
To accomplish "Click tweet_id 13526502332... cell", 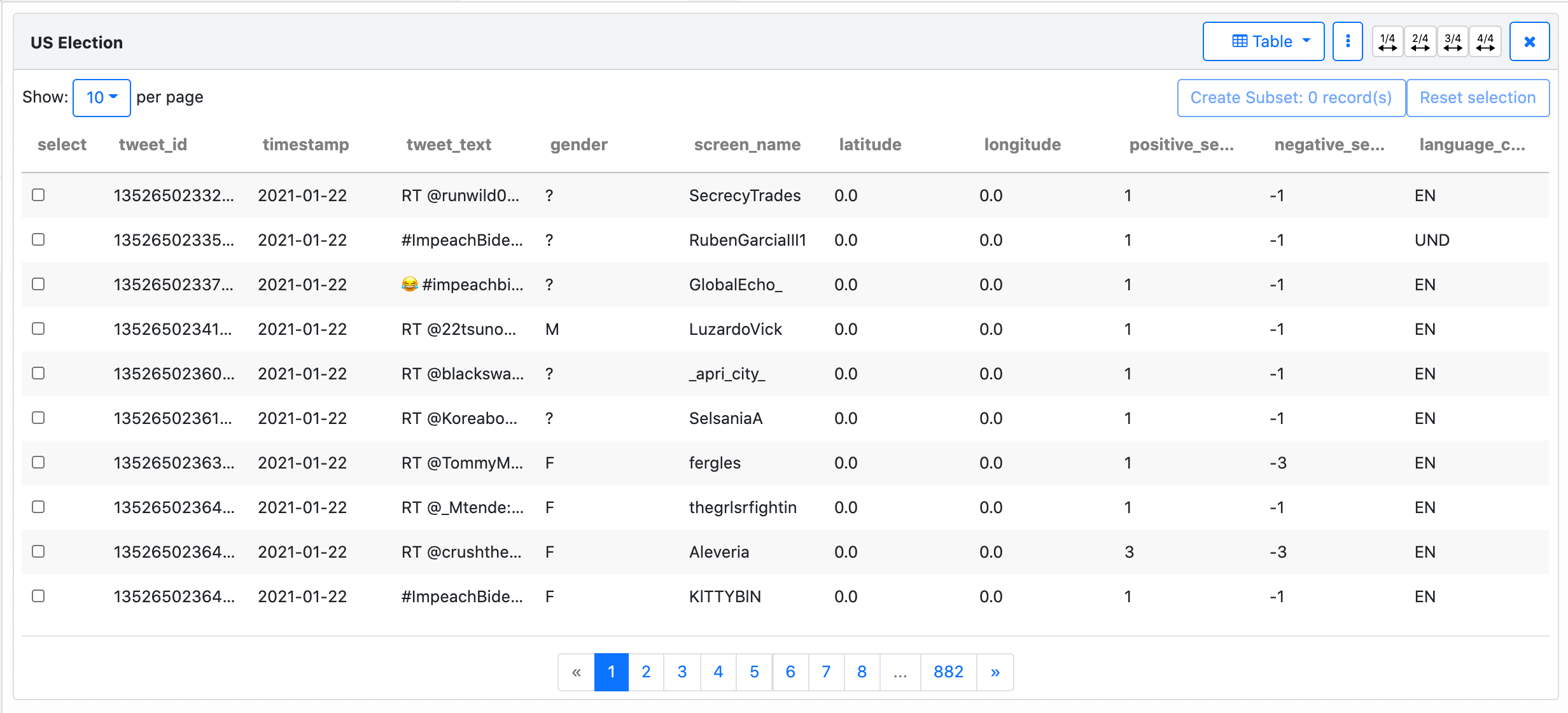I will click(x=174, y=195).
